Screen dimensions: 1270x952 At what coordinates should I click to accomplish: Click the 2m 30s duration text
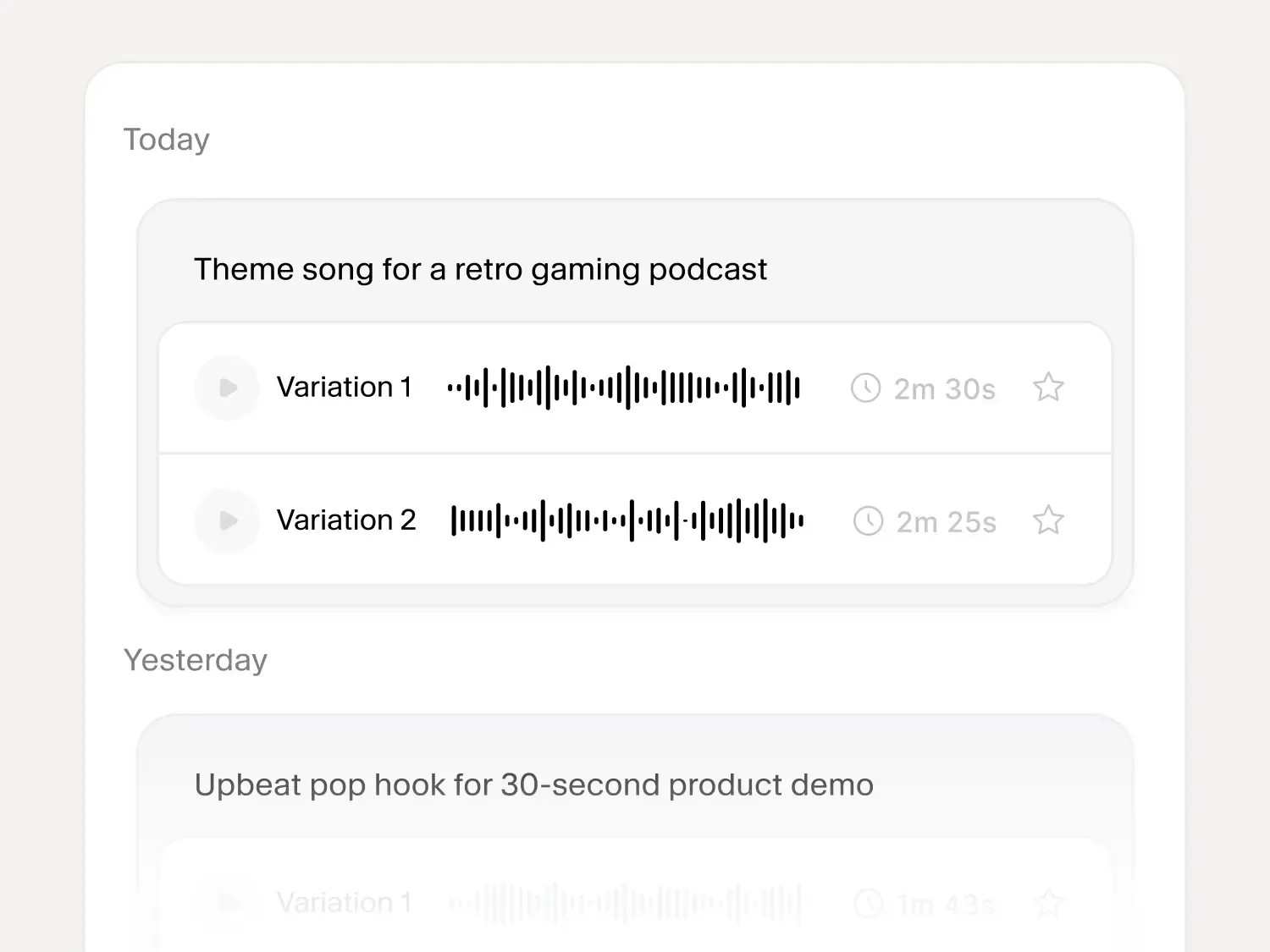pyautogui.click(x=945, y=389)
